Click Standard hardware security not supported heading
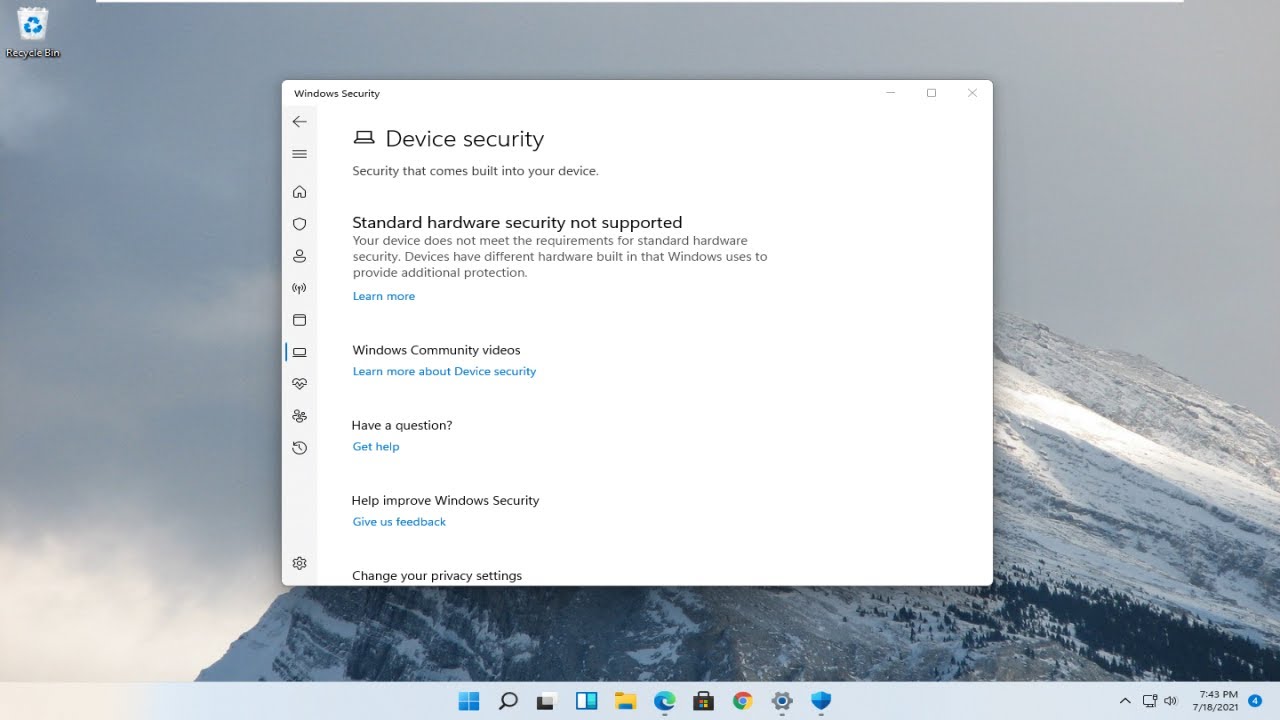This screenshot has height=720, width=1280. 517,222
